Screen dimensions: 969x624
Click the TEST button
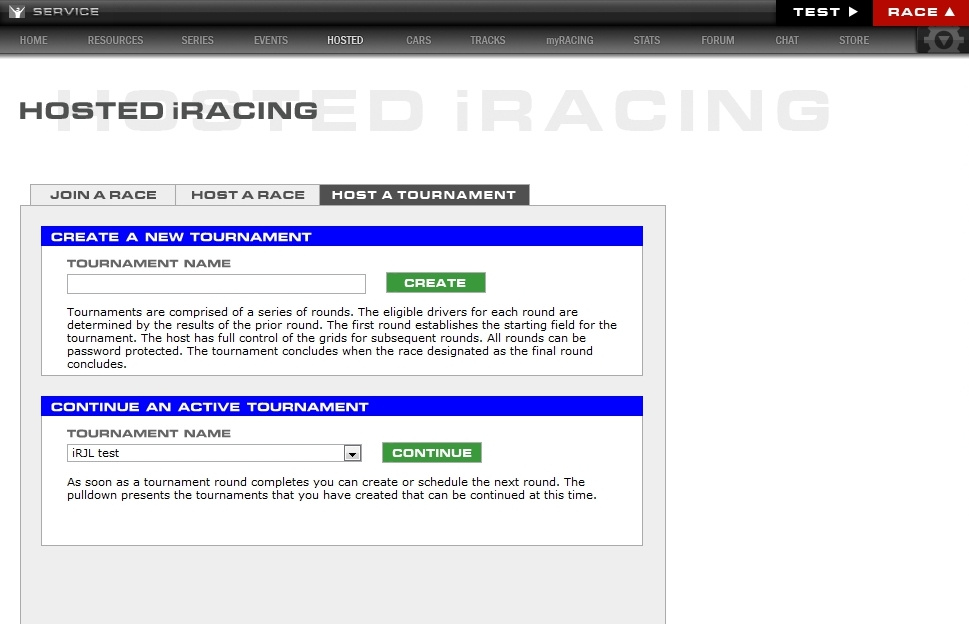pos(824,12)
